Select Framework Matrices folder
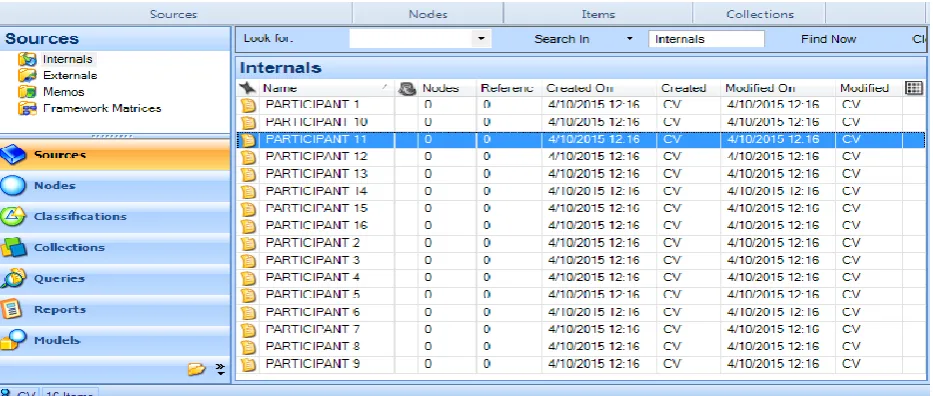Image resolution: width=933 pixels, height=396 pixels. [x=102, y=109]
